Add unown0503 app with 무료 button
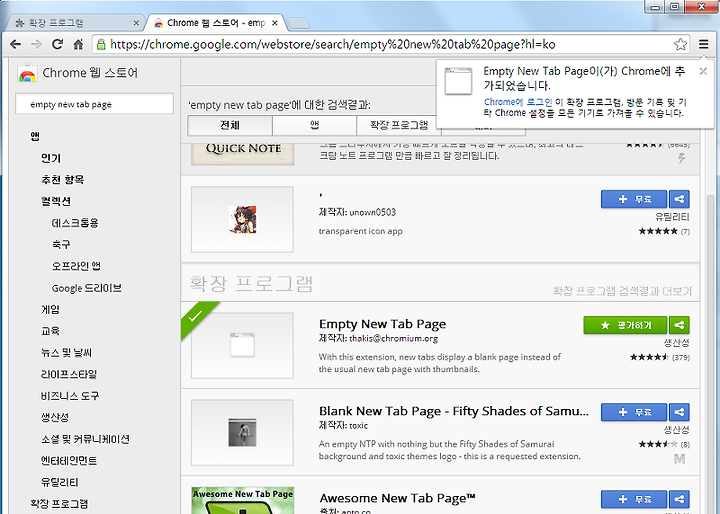This screenshot has width=720, height=514. (634, 199)
